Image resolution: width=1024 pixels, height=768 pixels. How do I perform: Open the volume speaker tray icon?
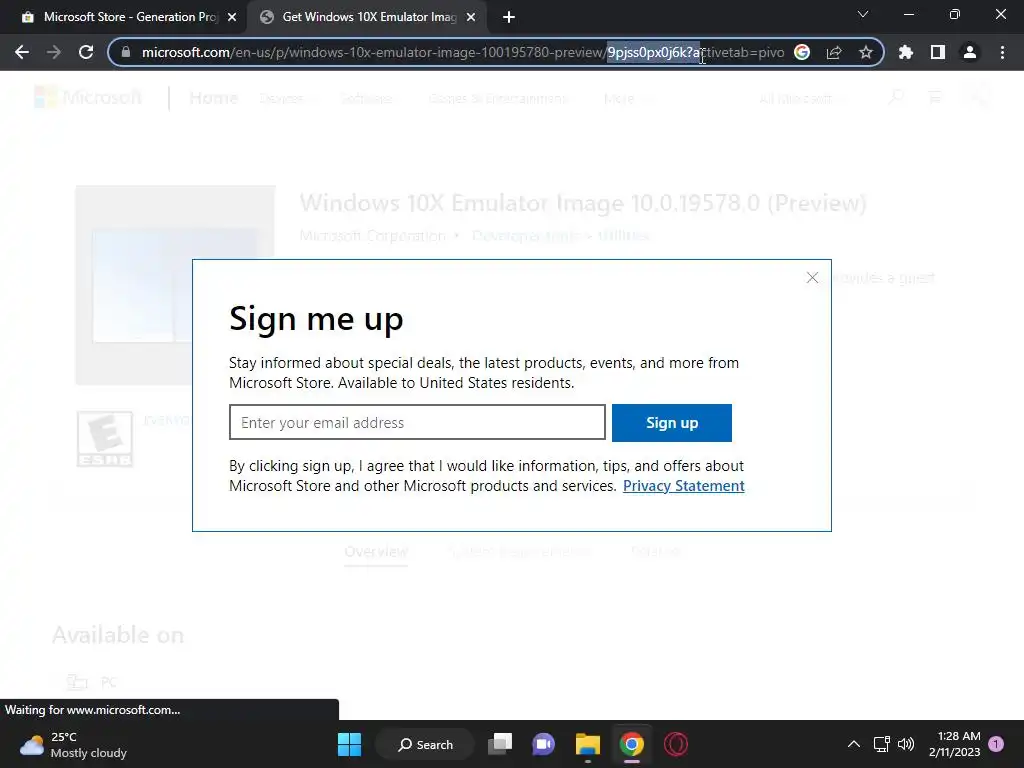906,744
